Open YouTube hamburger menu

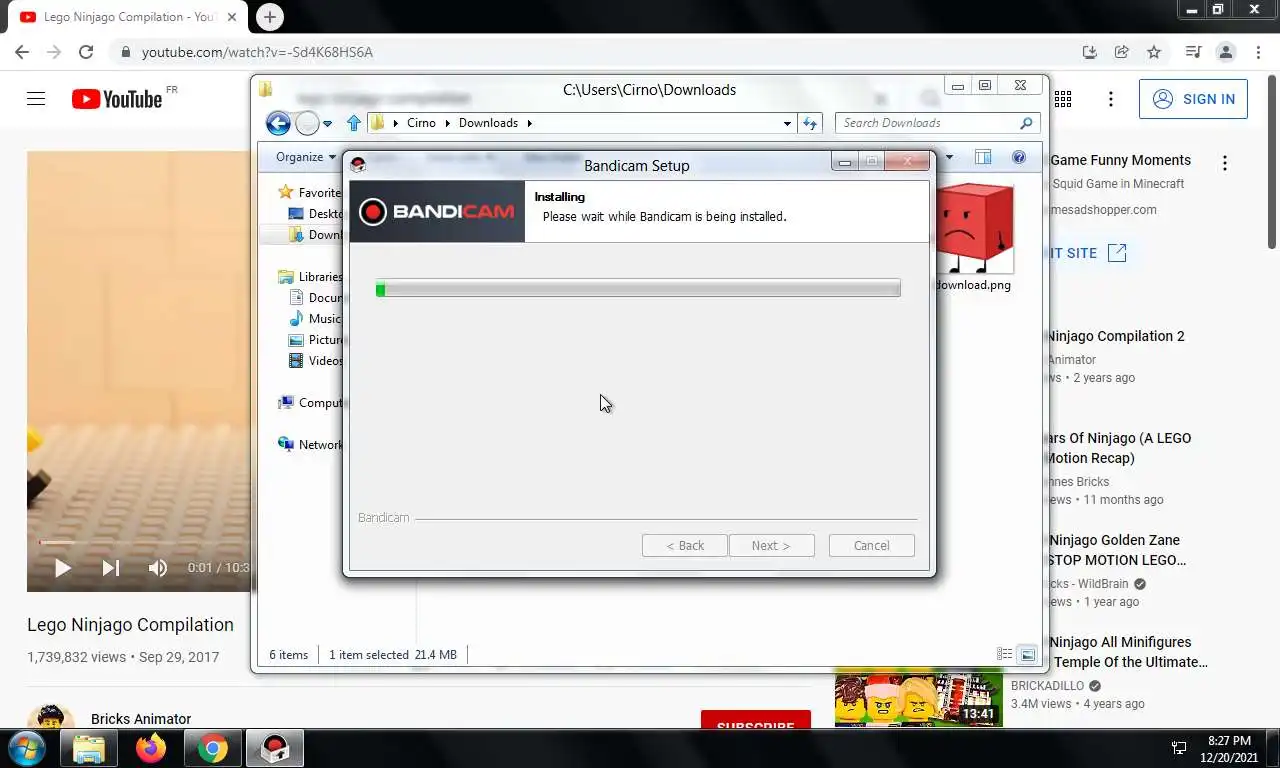click(36, 99)
